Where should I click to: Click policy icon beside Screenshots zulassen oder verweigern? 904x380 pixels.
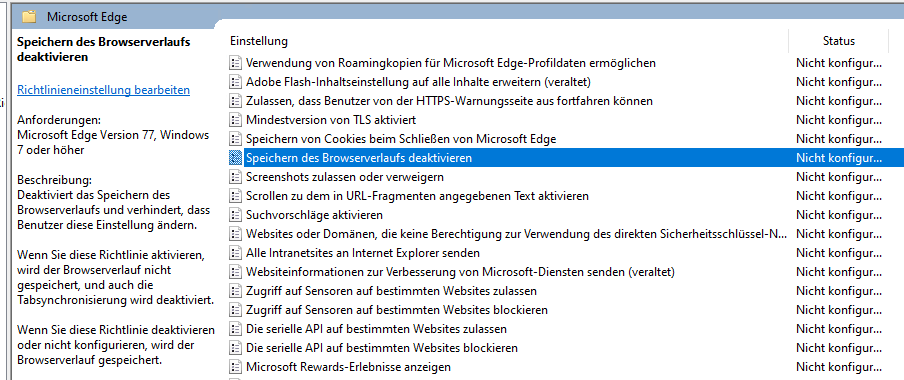pos(235,177)
